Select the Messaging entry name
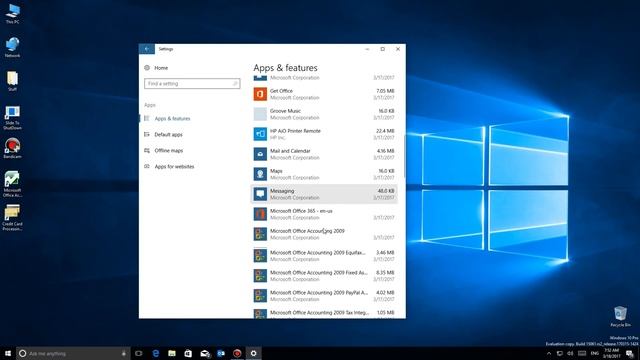 pos(282,191)
